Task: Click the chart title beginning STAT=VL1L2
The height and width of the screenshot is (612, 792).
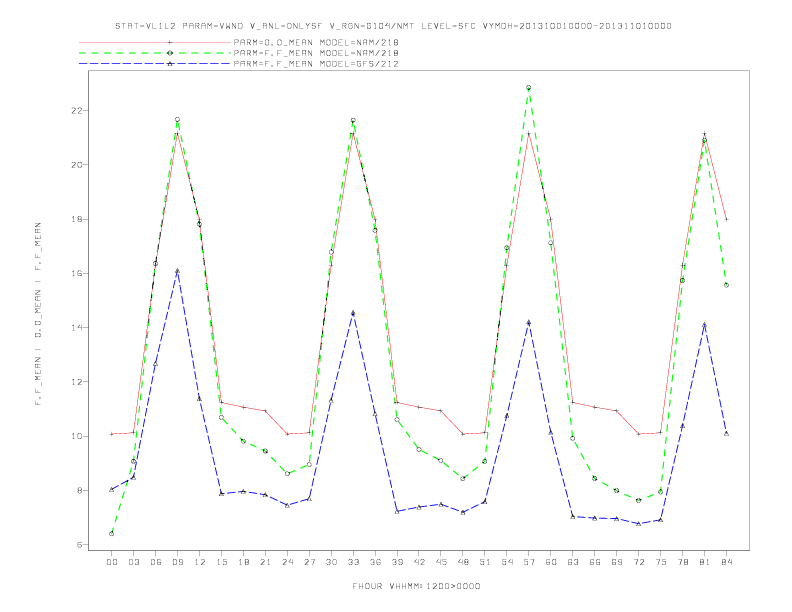Action: pos(393,26)
